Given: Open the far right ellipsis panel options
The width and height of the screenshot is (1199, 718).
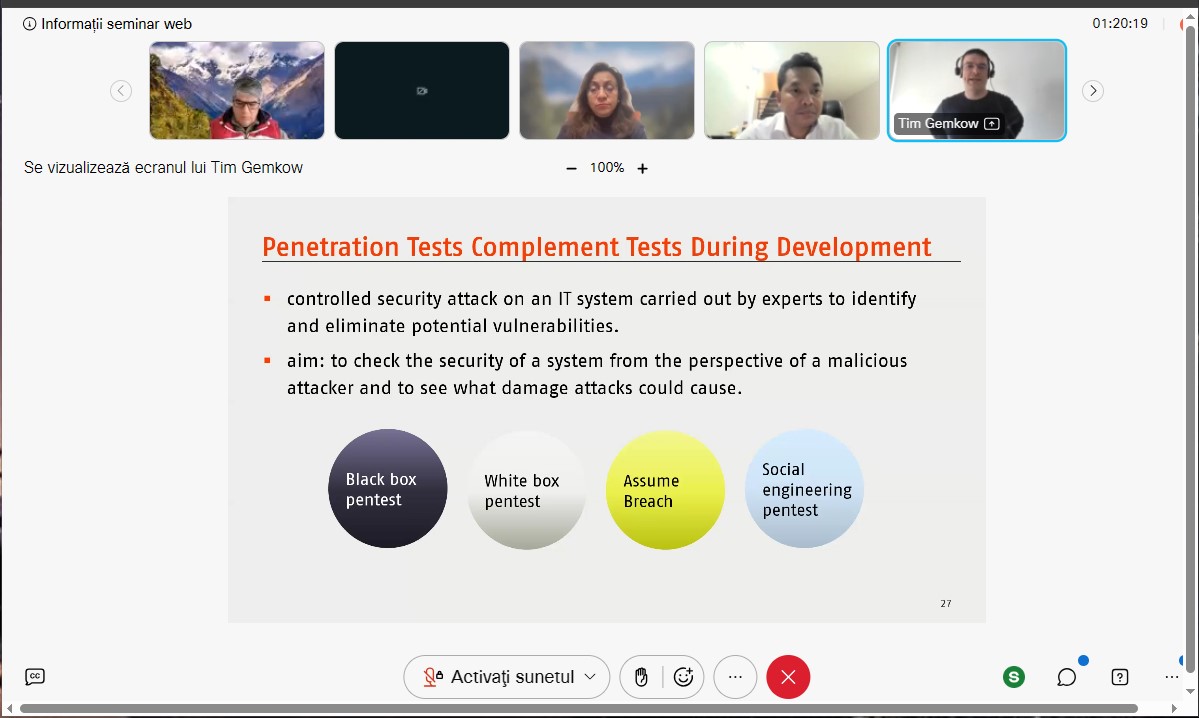Looking at the screenshot, I should coord(1172,677).
